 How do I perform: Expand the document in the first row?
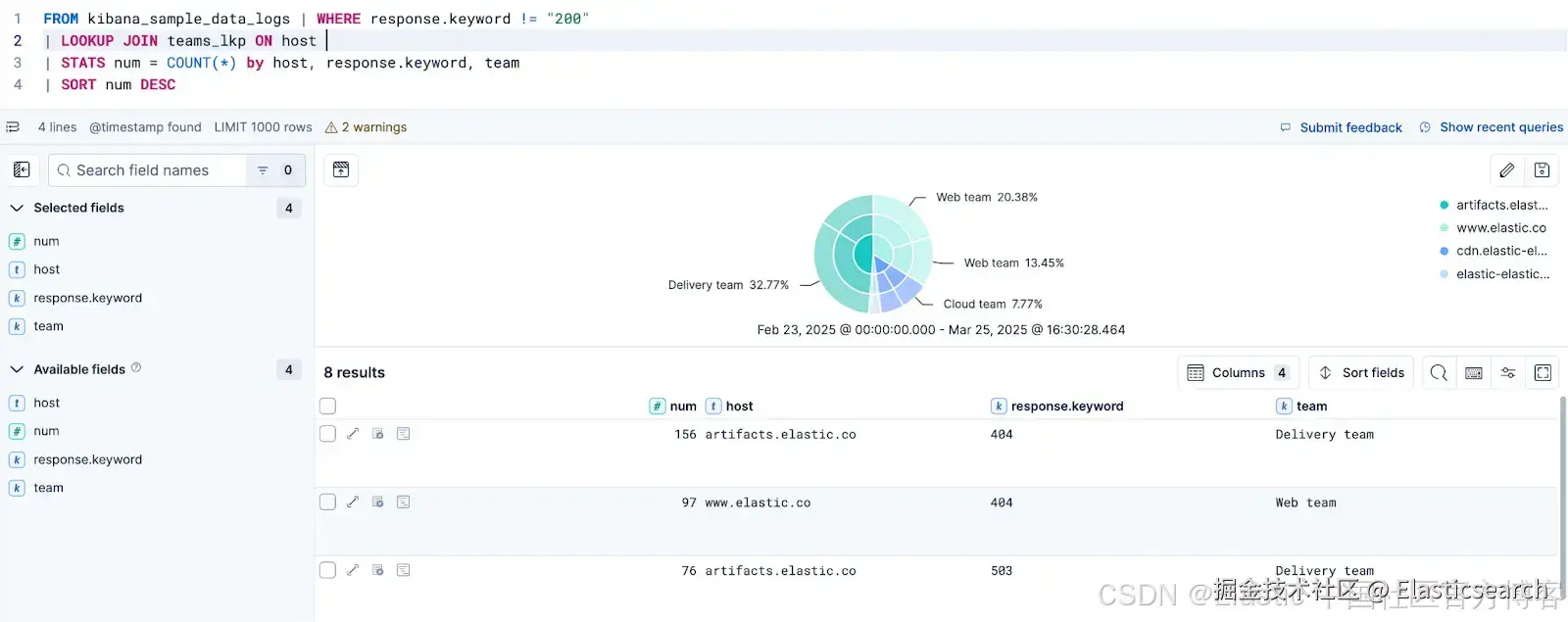[x=353, y=433]
